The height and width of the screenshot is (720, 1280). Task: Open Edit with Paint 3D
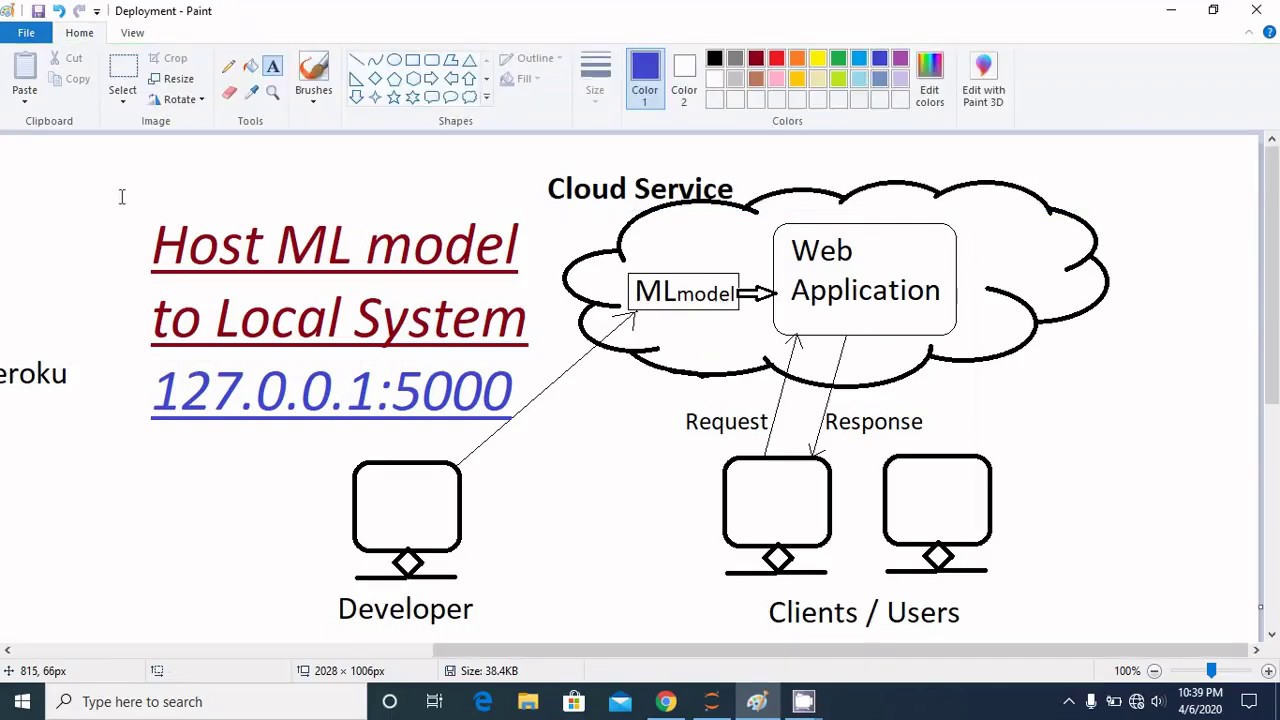click(983, 79)
